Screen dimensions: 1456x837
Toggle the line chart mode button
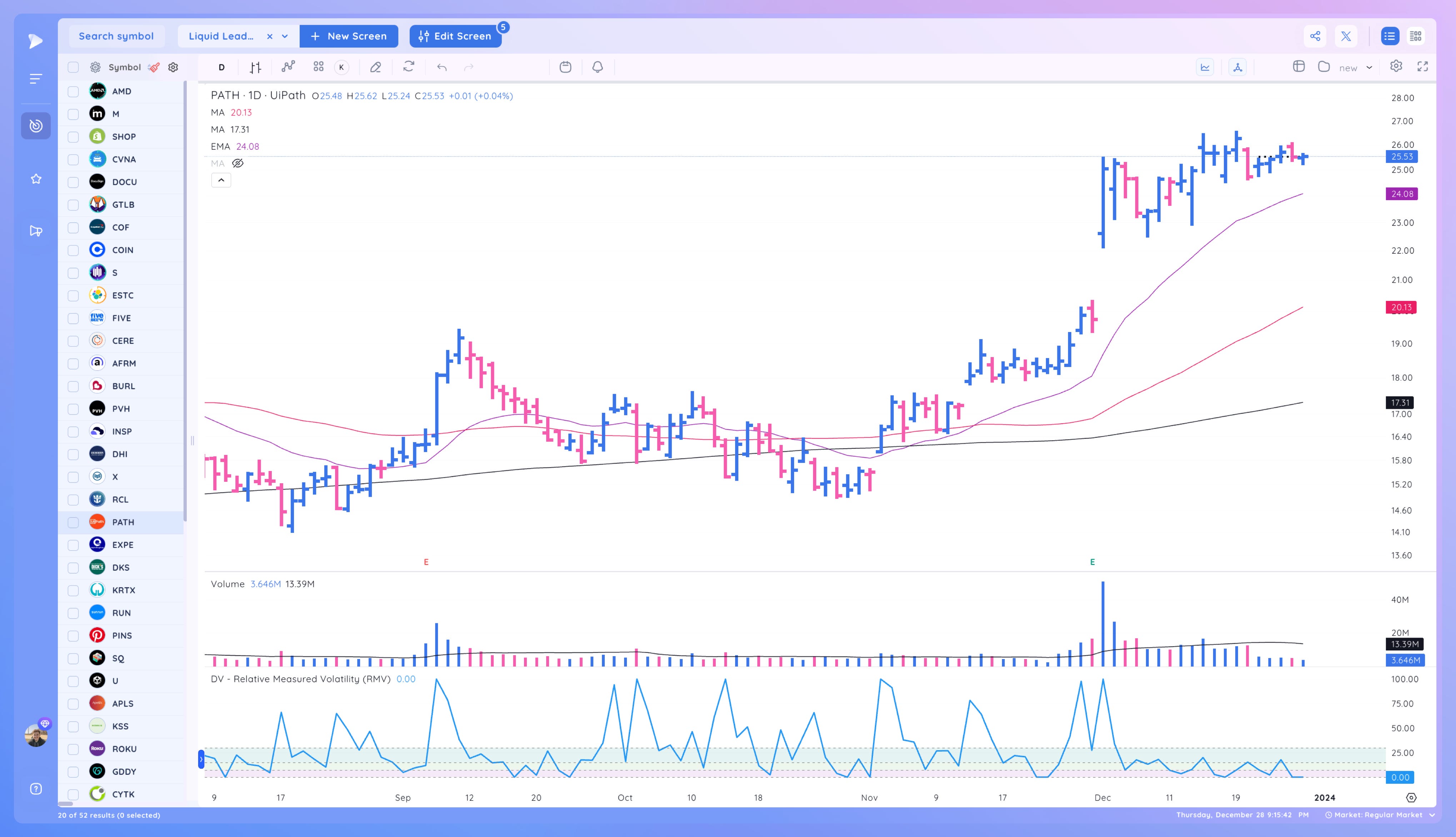tap(1205, 67)
